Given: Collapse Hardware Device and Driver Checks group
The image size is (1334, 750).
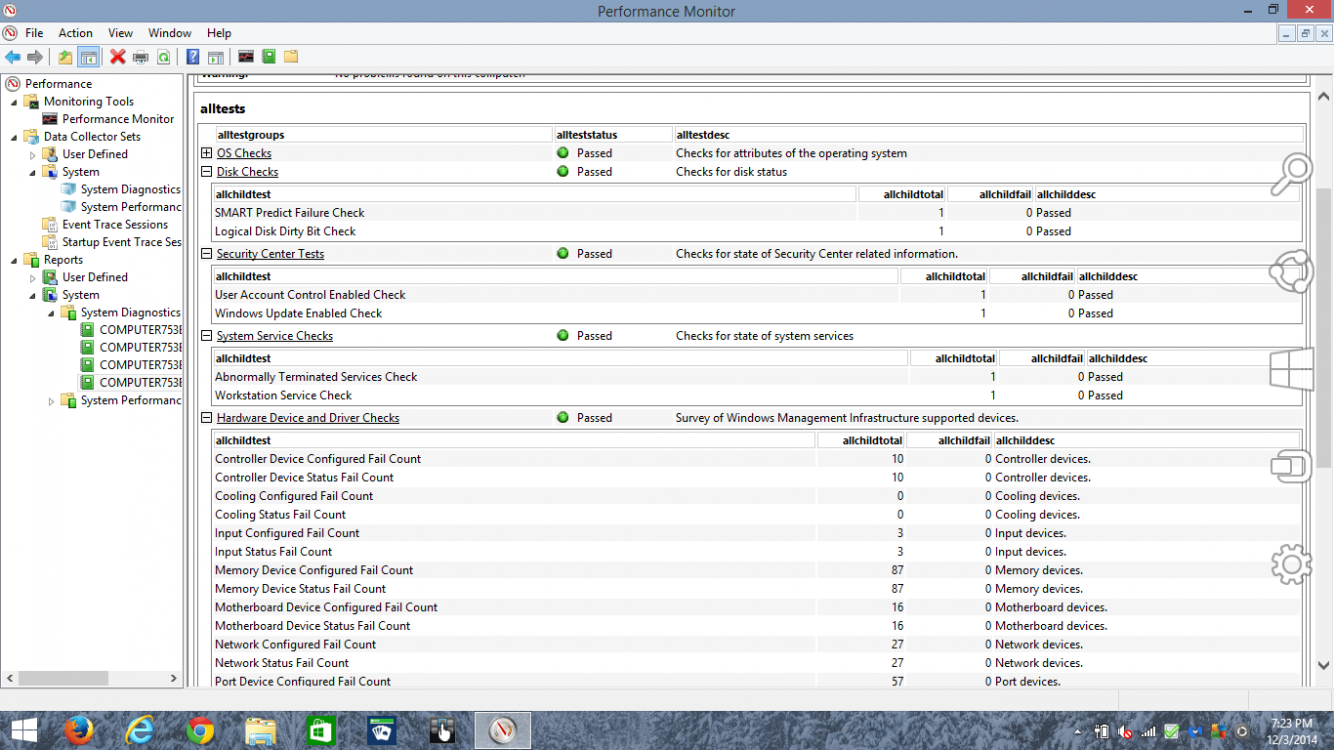Looking at the screenshot, I should 207,418.
